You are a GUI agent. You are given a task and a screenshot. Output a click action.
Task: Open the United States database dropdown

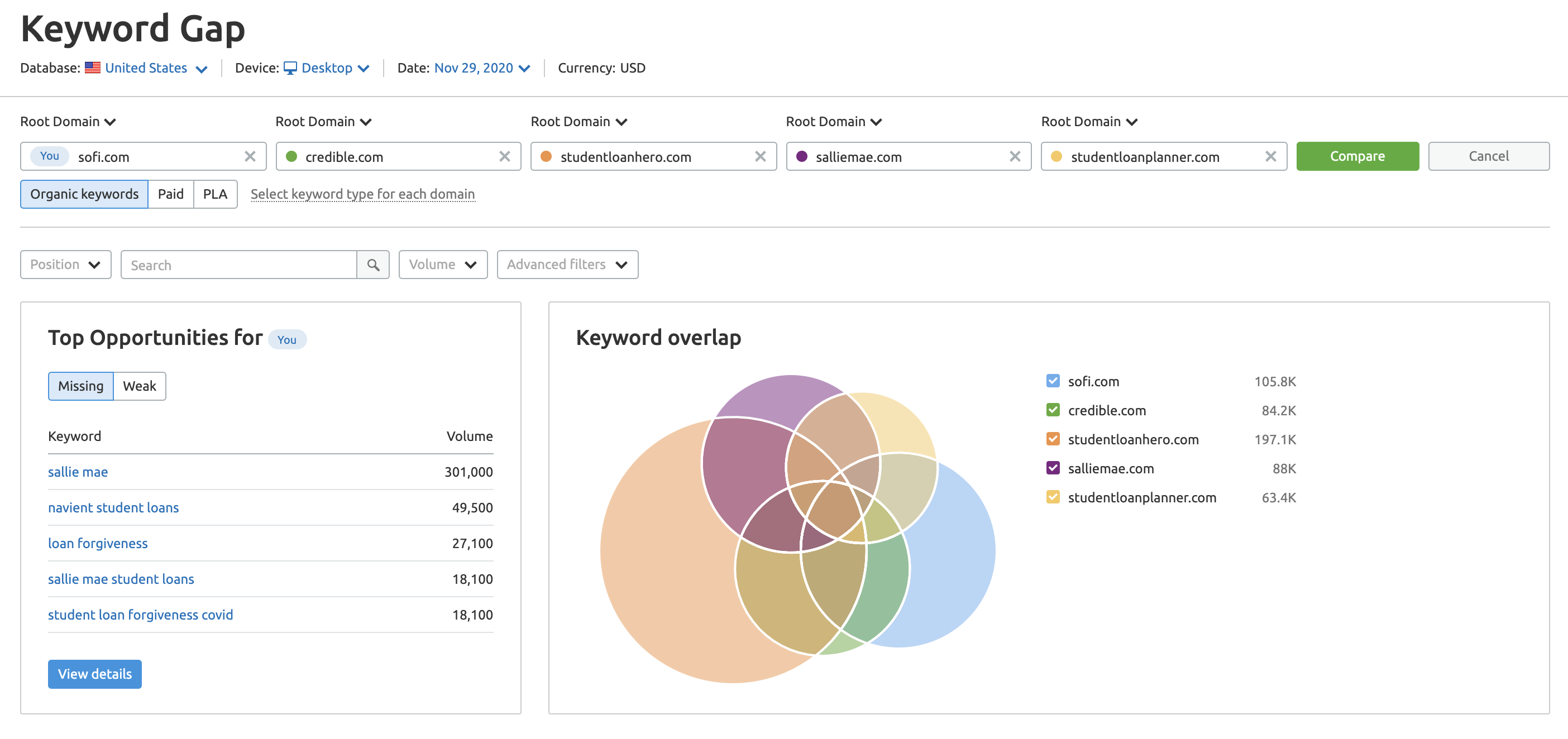156,68
